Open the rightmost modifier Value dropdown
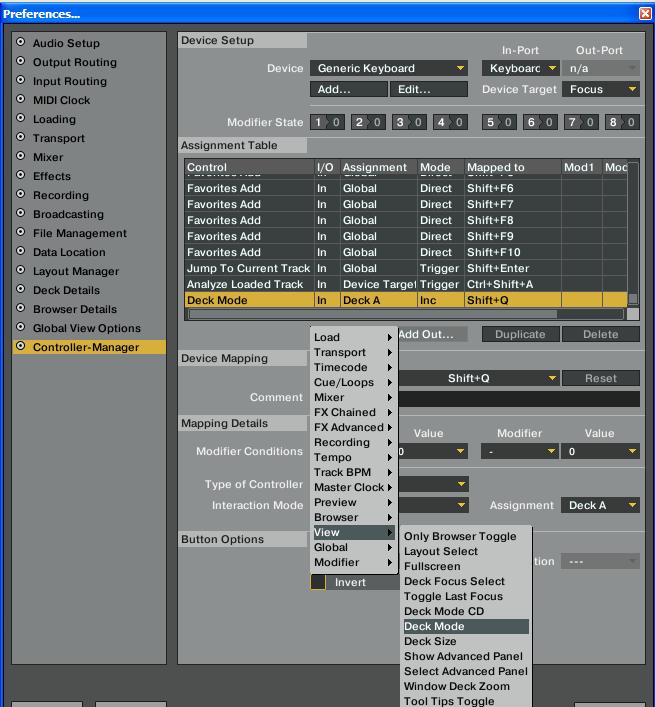The width and height of the screenshot is (655, 707). pyautogui.click(x=600, y=451)
